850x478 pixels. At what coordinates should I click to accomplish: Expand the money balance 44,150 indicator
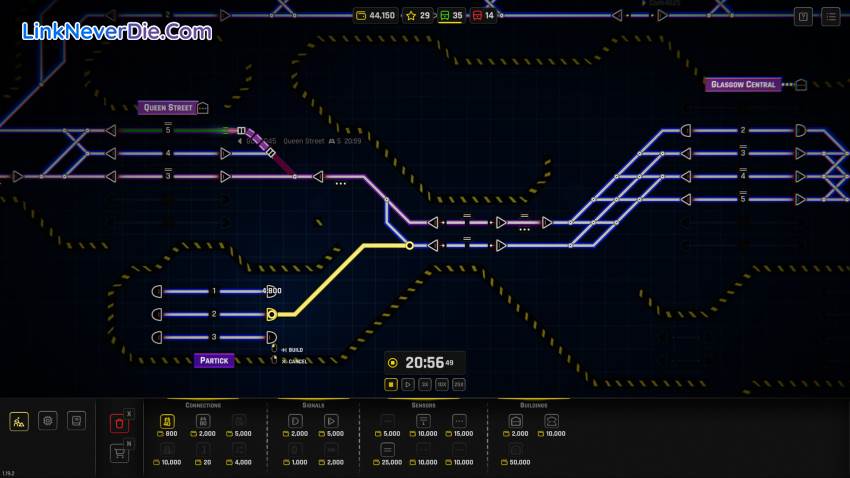(375, 16)
